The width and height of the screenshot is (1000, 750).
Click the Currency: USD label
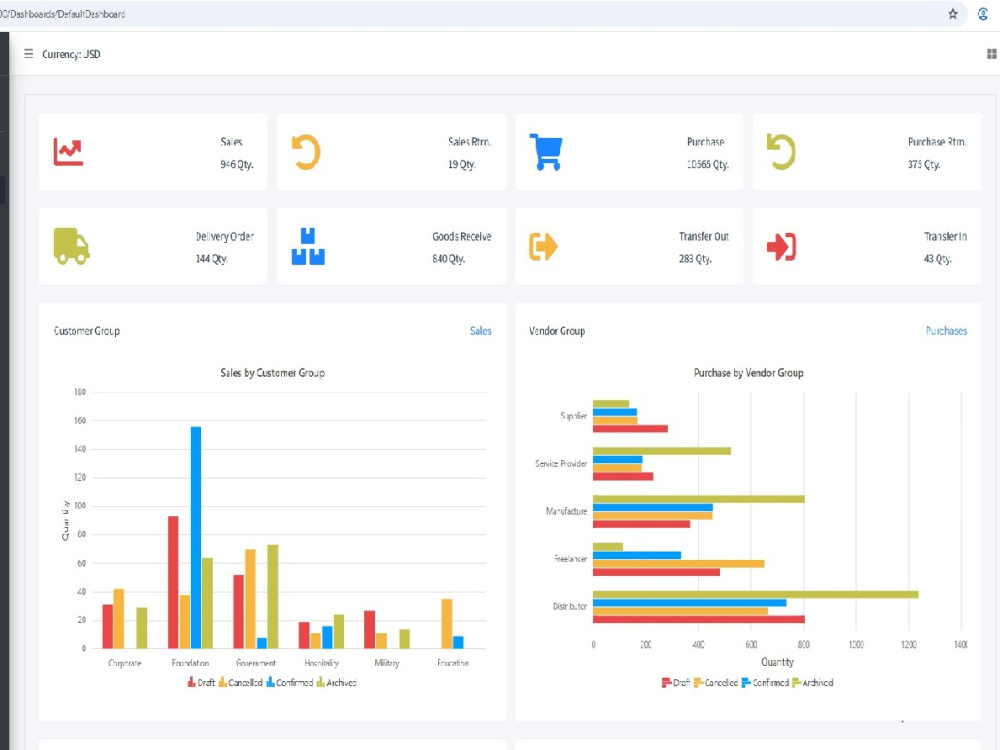[x=71, y=54]
